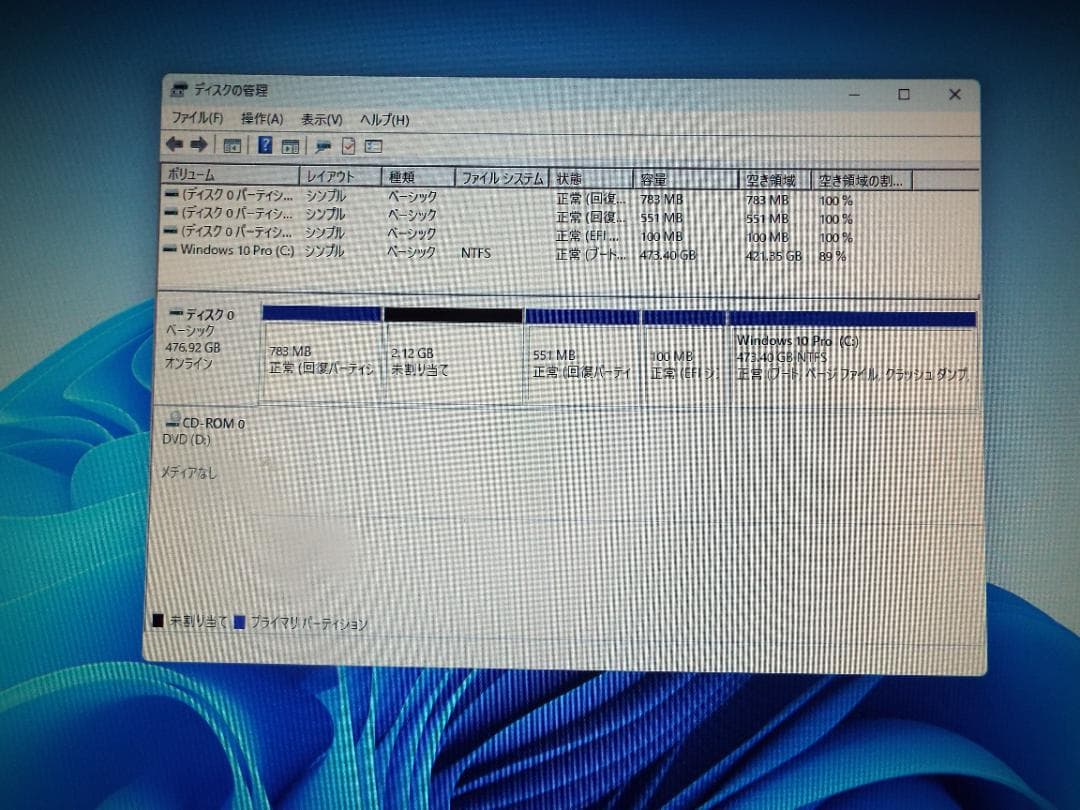The height and width of the screenshot is (810, 1080).
Task: Click the Disk Management title bar icon
Action: pos(179,89)
